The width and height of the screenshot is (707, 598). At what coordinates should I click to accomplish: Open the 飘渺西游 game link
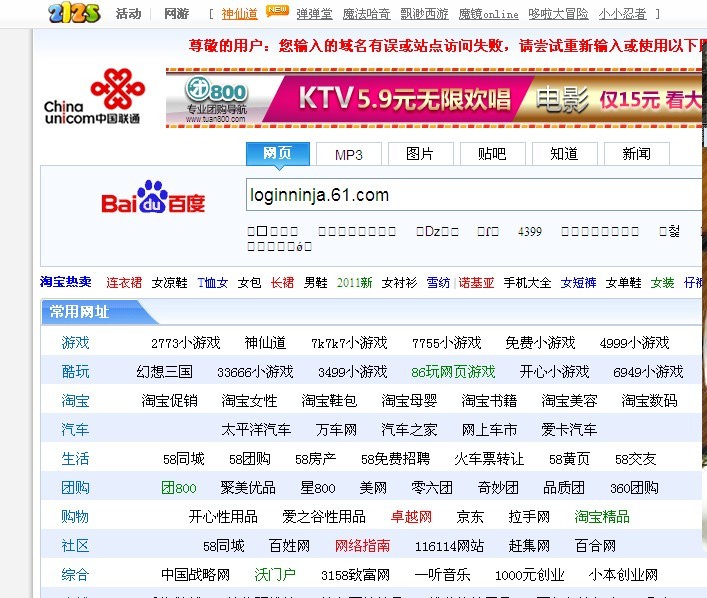(x=424, y=14)
